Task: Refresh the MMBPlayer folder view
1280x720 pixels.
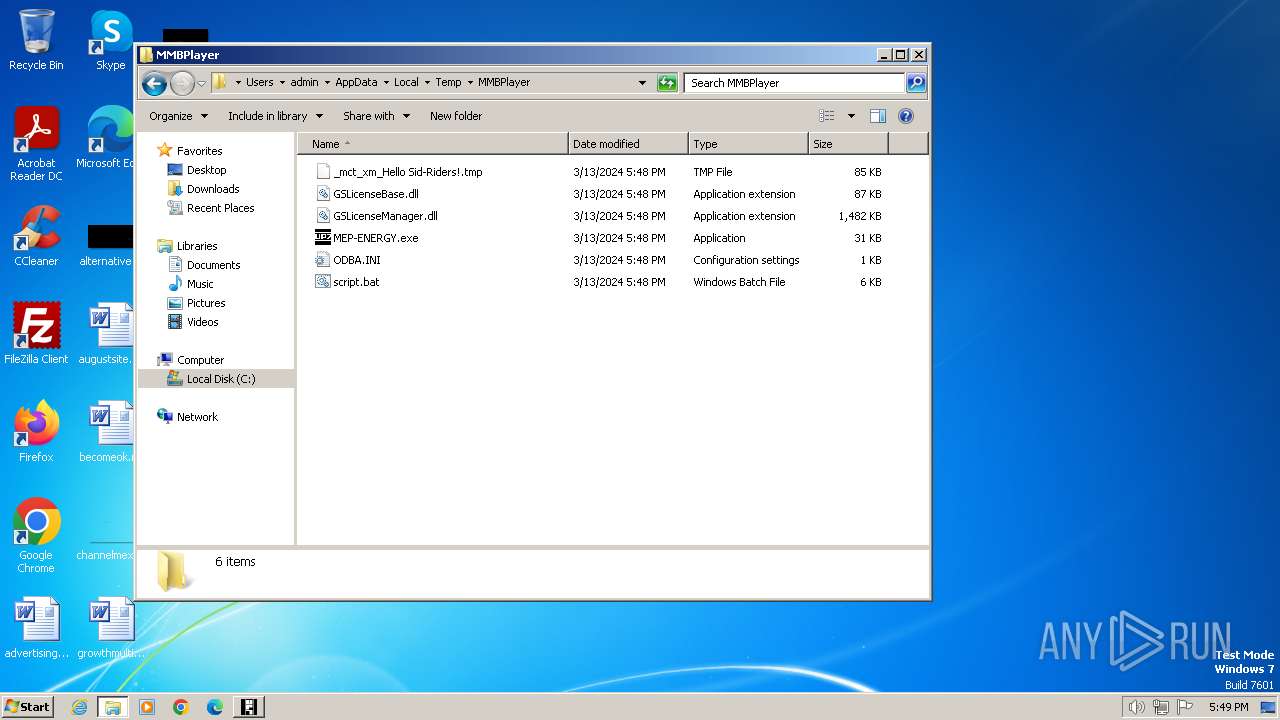Action: tap(667, 83)
